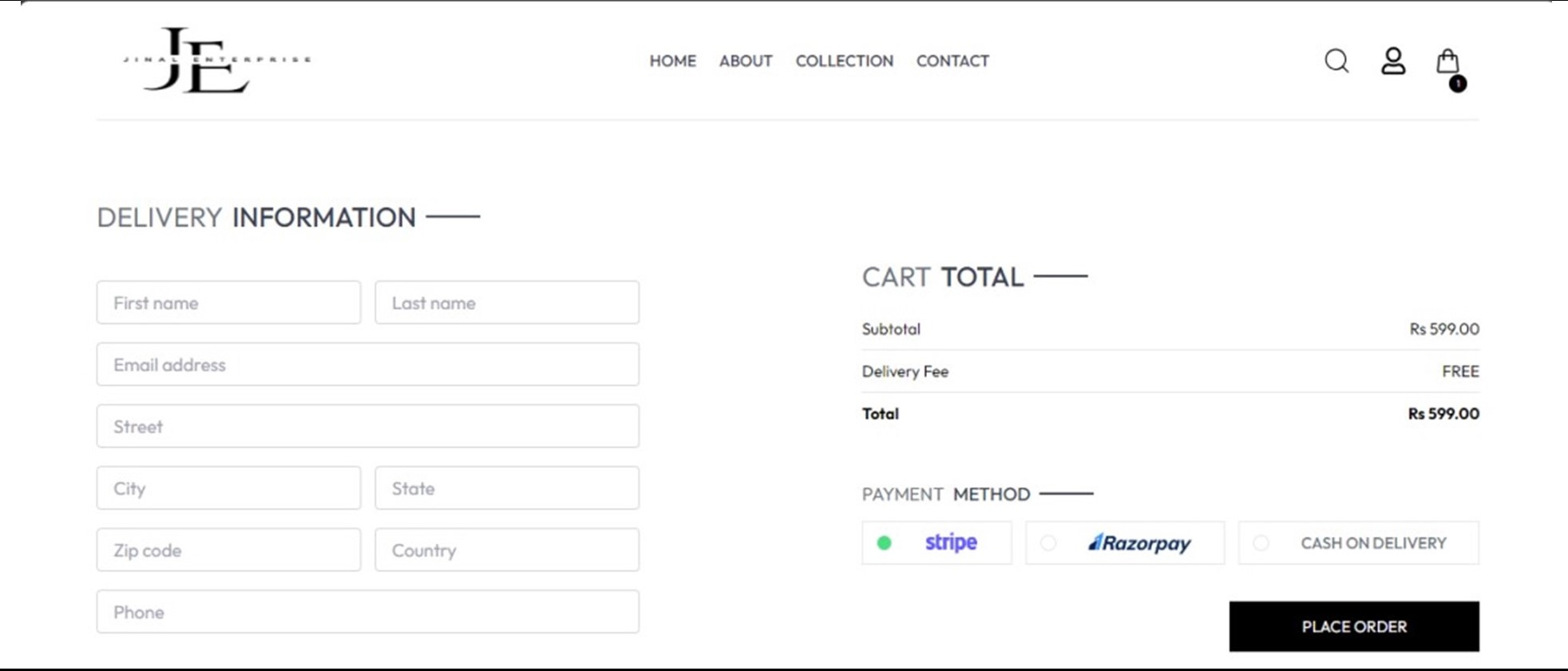Open the About menu link
The height and width of the screenshot is (671, 1568).
tap(746, 61)
